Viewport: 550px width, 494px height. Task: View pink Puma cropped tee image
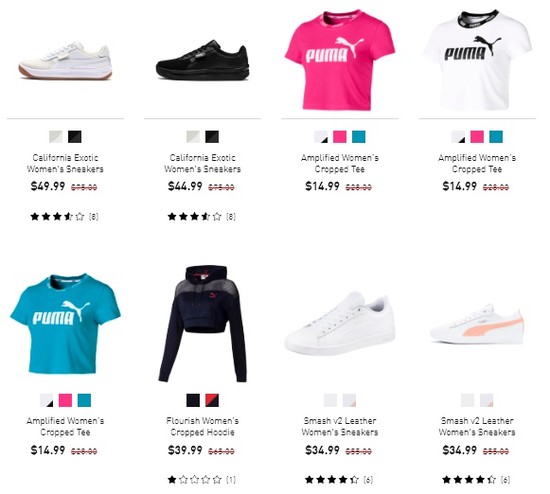340,60
